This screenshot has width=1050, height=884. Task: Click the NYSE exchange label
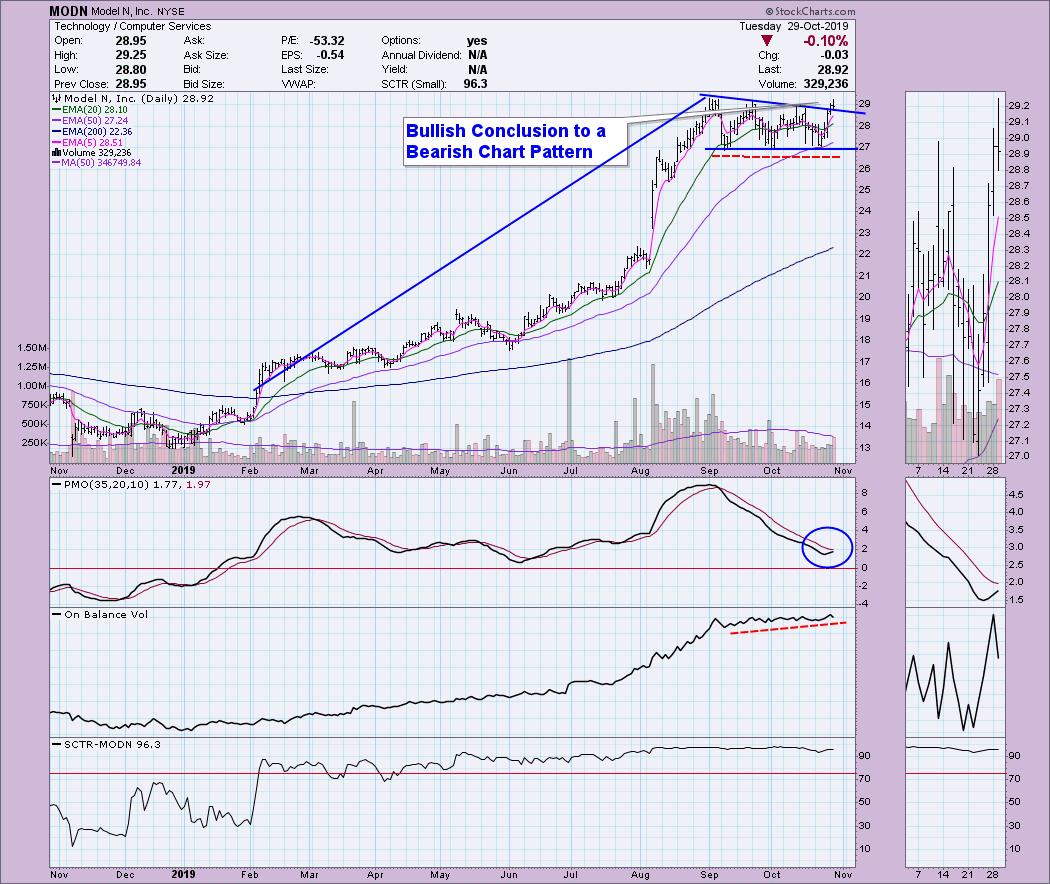pos(171,11)
